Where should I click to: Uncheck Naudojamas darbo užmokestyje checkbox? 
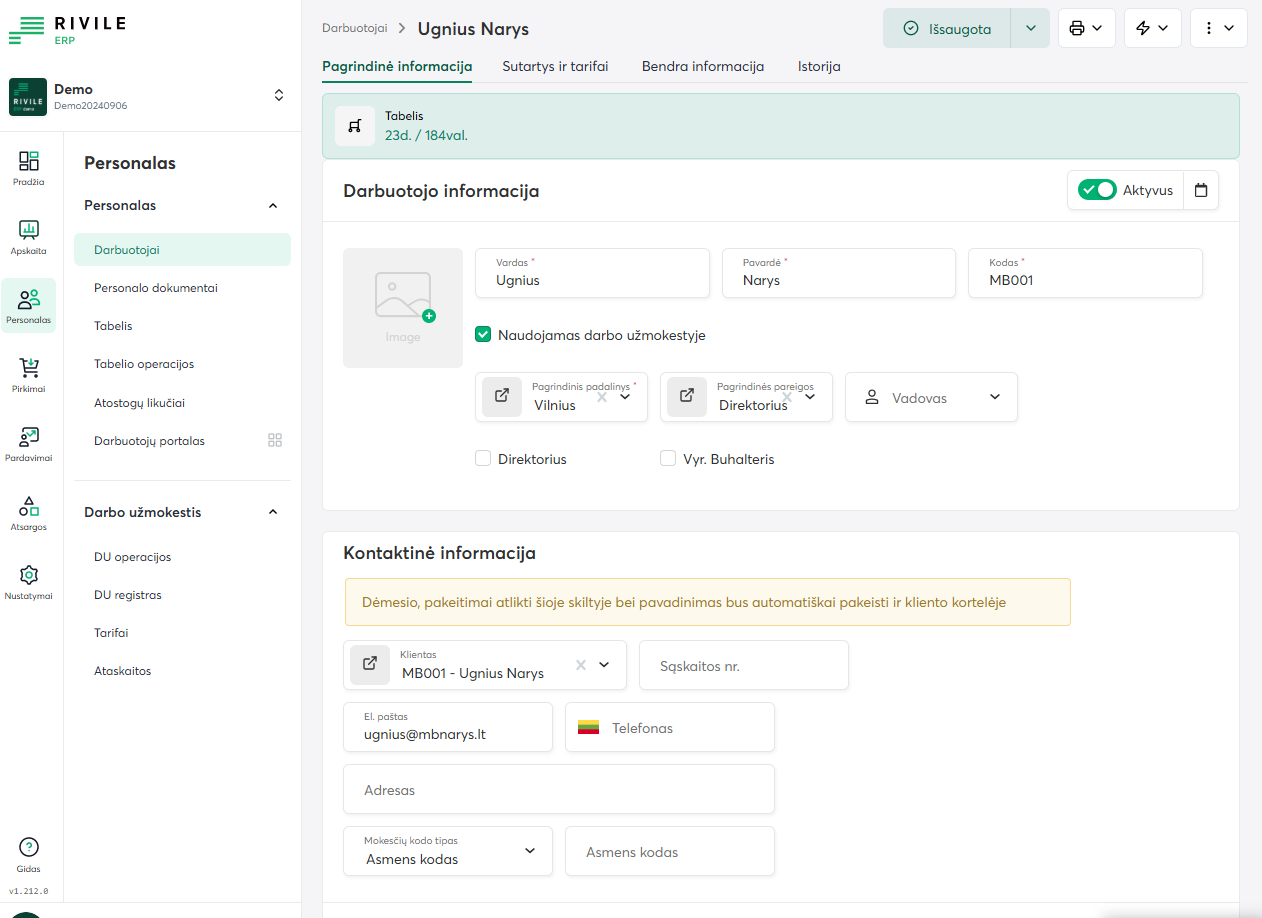tap(484, 335)
